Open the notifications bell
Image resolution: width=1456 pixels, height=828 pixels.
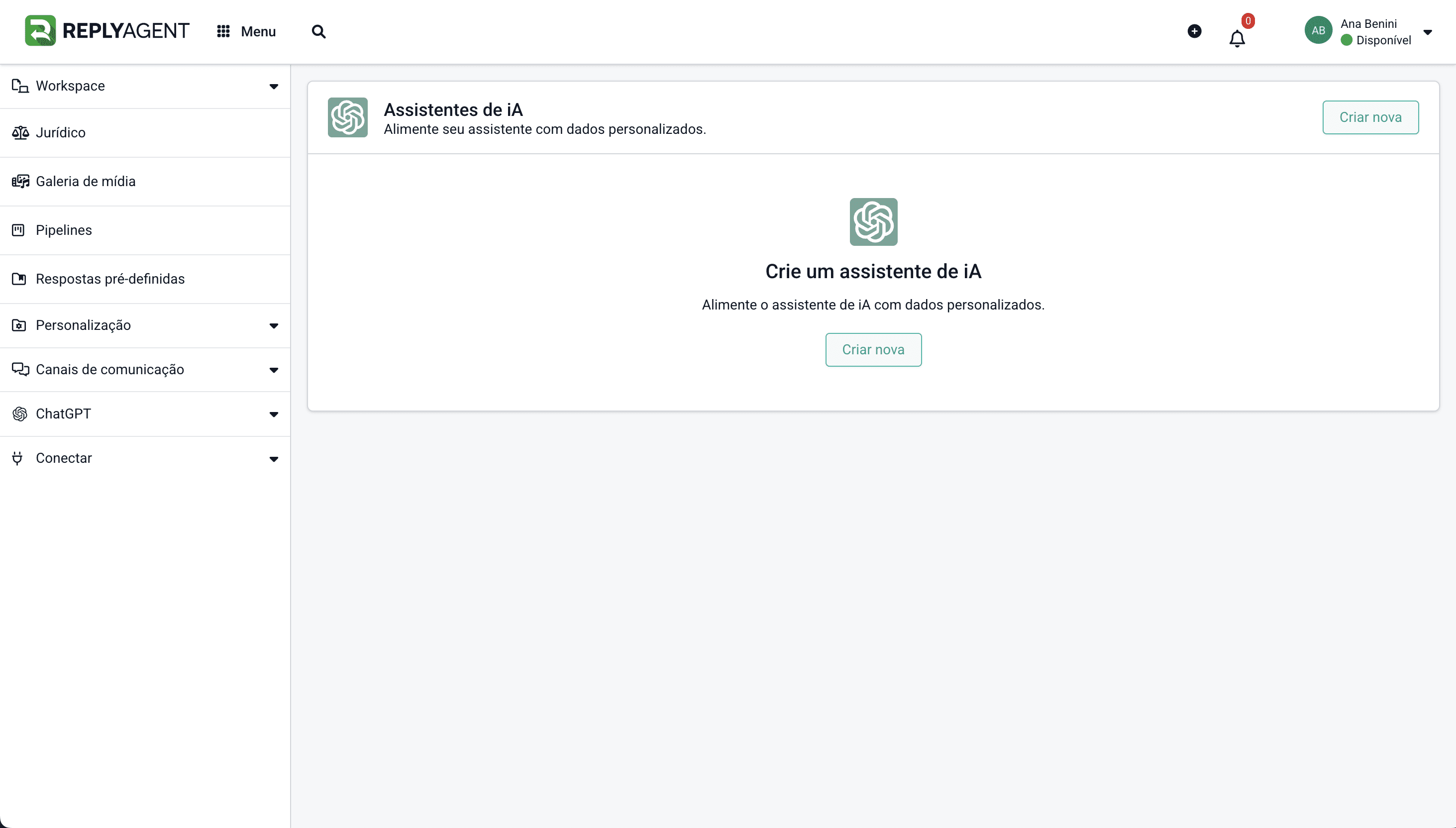click(1237, 38)
